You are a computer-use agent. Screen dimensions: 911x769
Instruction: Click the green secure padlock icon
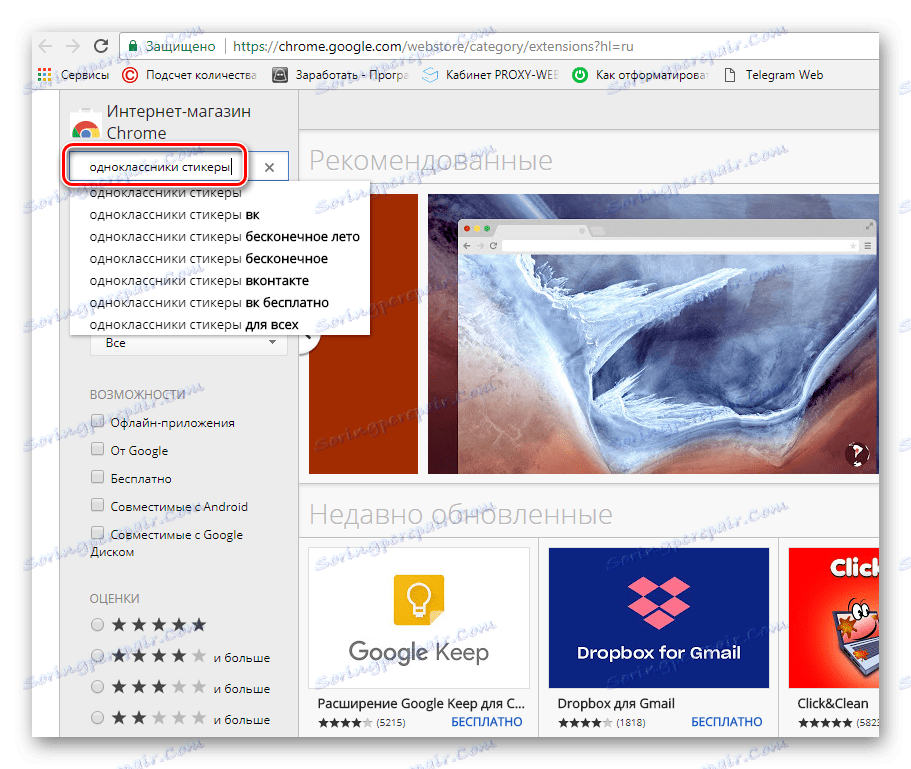click(133, 46)
